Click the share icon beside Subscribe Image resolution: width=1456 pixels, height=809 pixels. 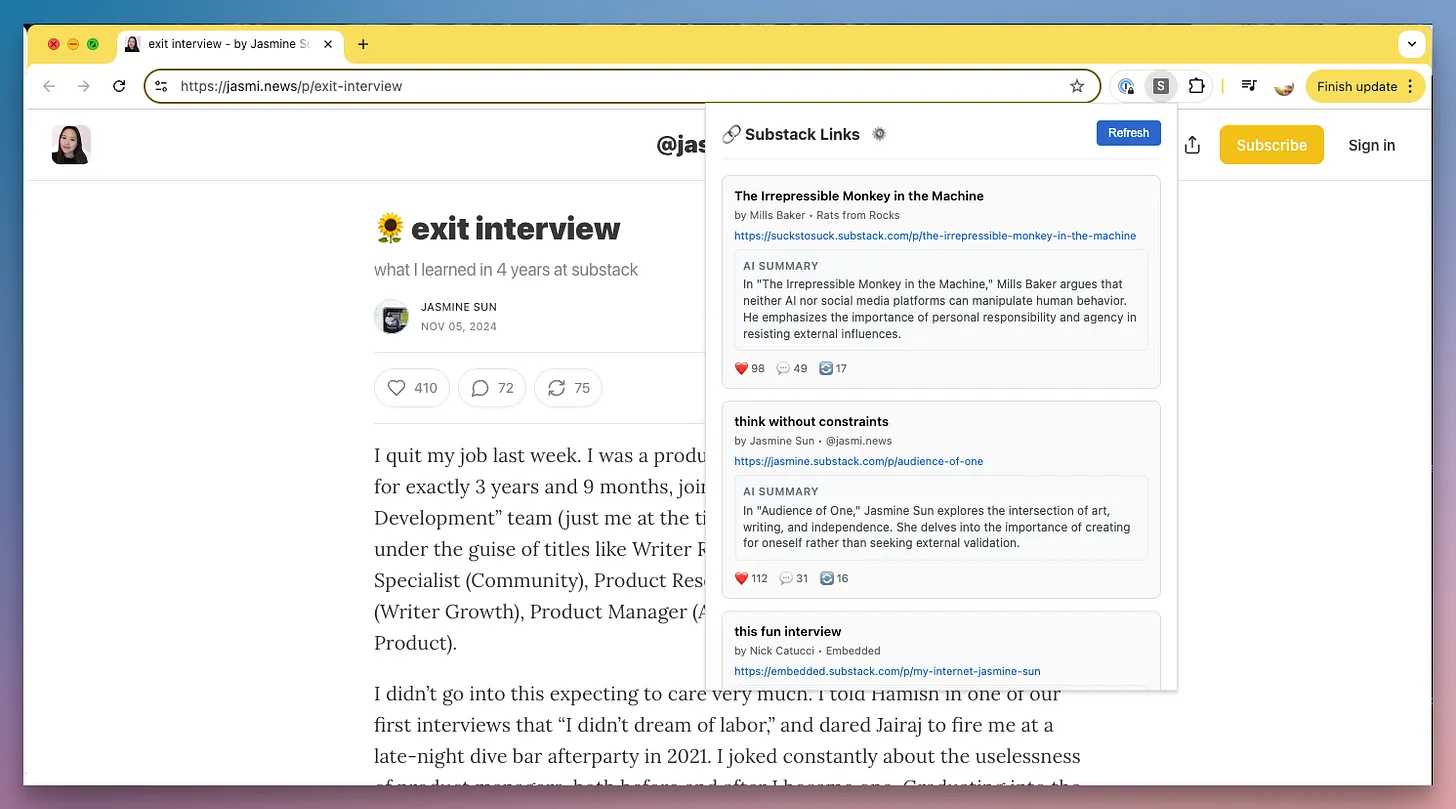(x=1192, y=145)
